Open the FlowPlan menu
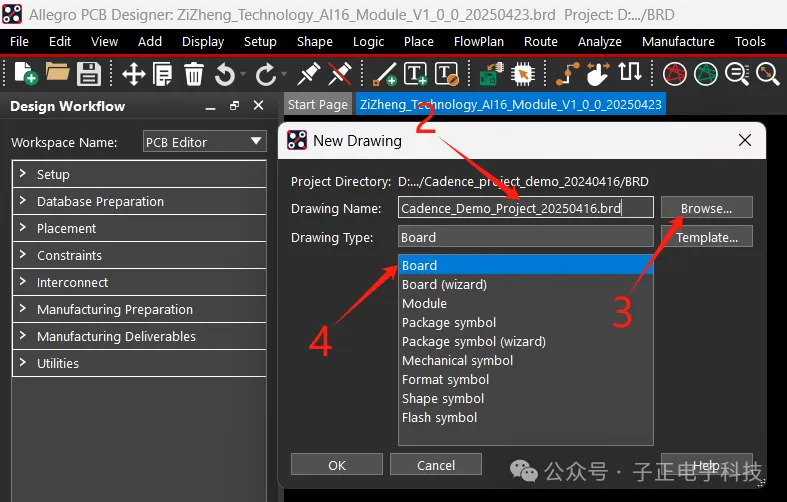The width and height of the screenshot is (787, 502). point(479,42)
